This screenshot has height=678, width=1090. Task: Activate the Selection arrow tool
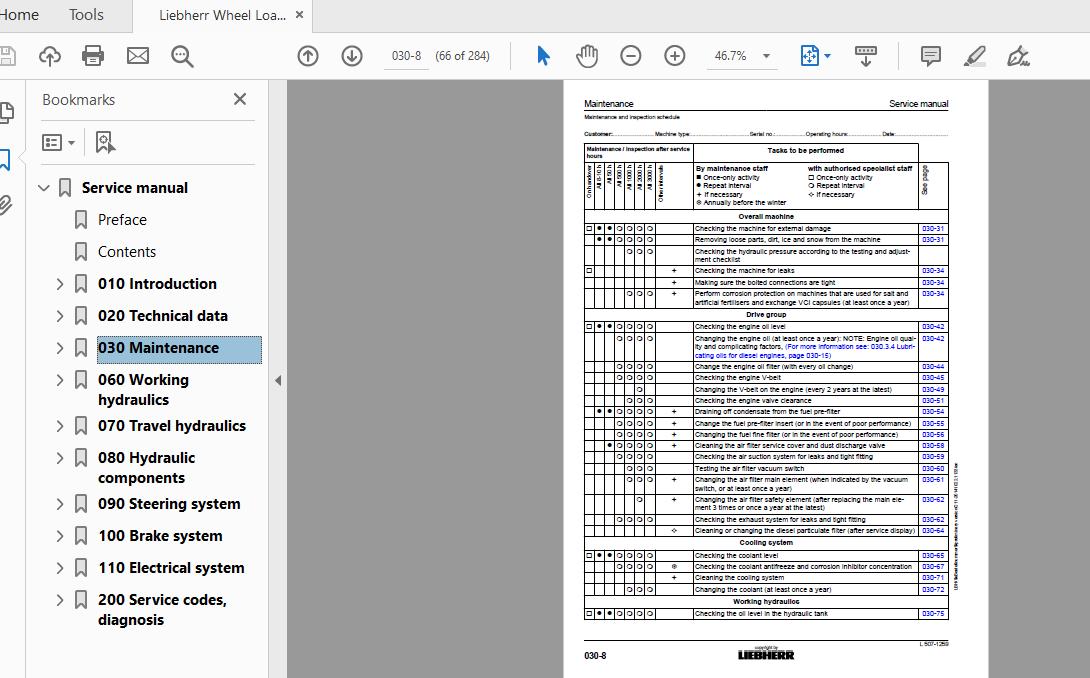(x=543, y=56)
